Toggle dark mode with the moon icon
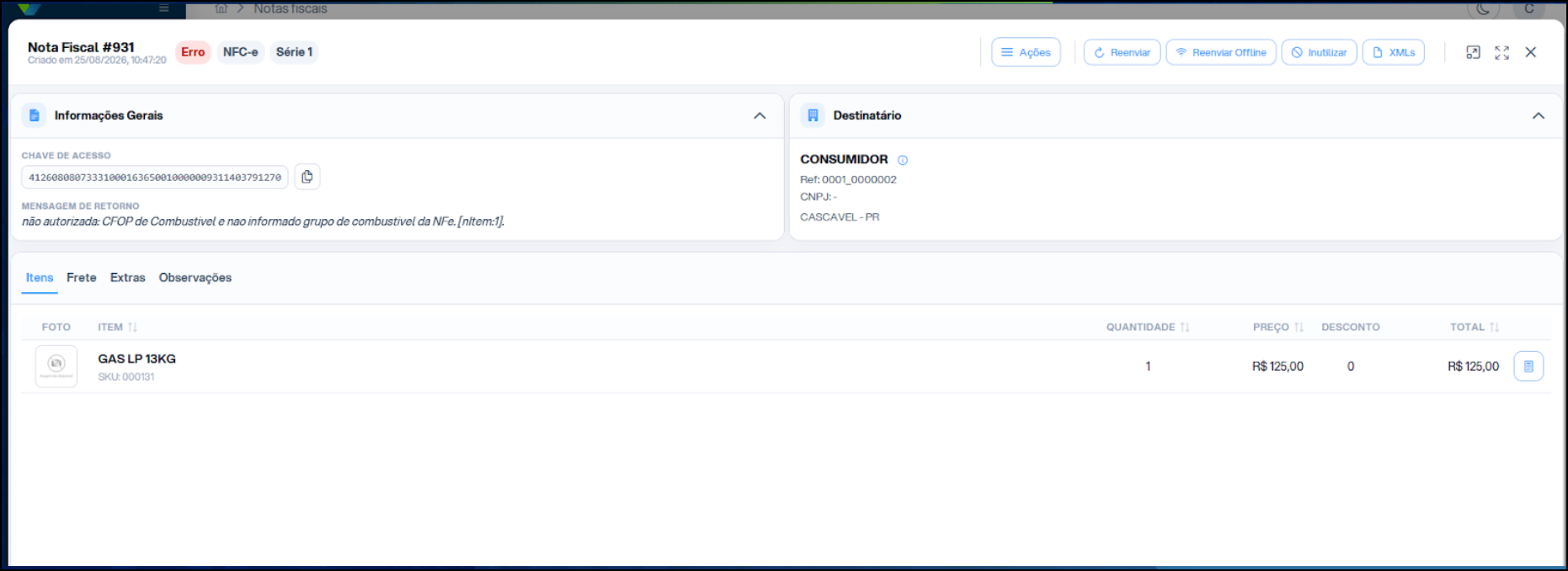Viewport: 1568px width, 571px height. (1483, 8)
